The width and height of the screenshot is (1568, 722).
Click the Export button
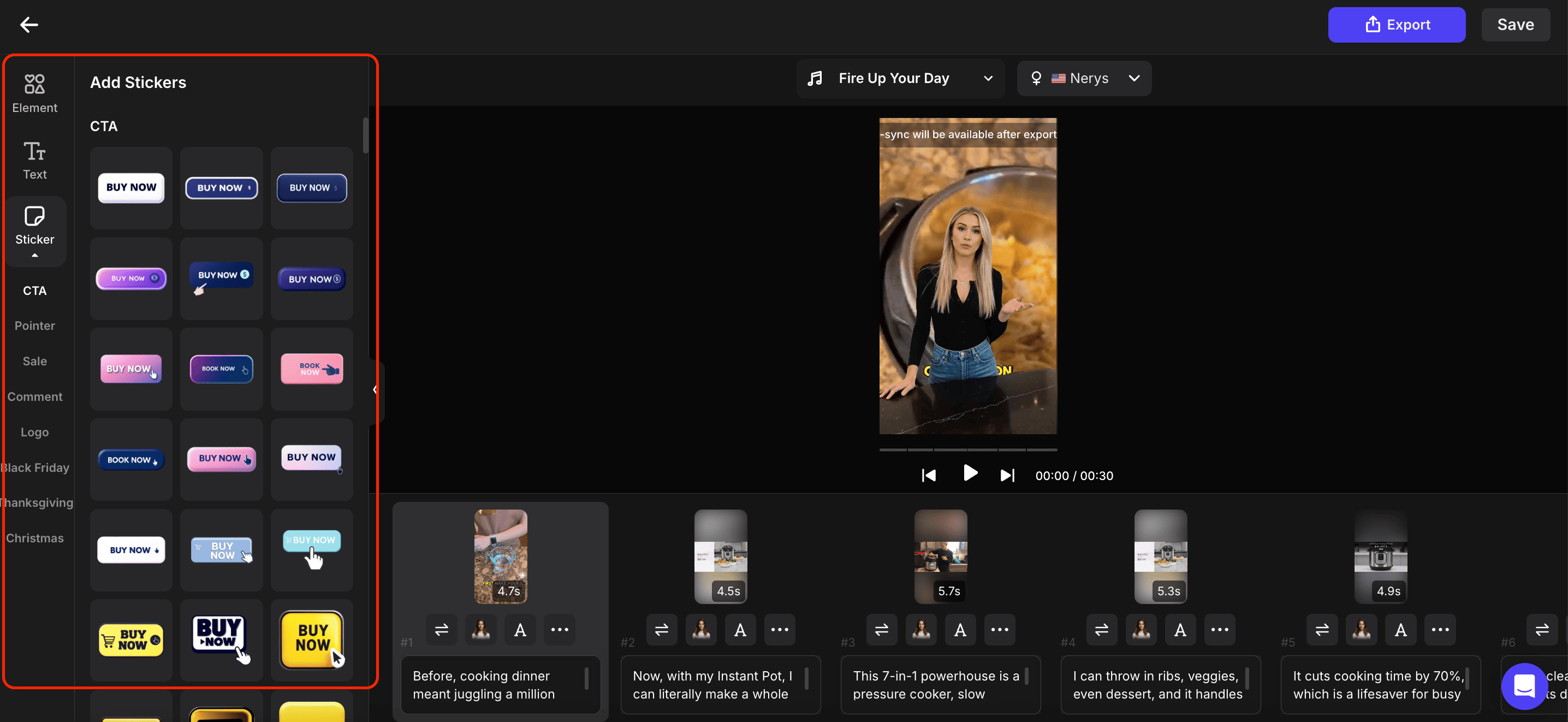click(x=1397, y=25)
